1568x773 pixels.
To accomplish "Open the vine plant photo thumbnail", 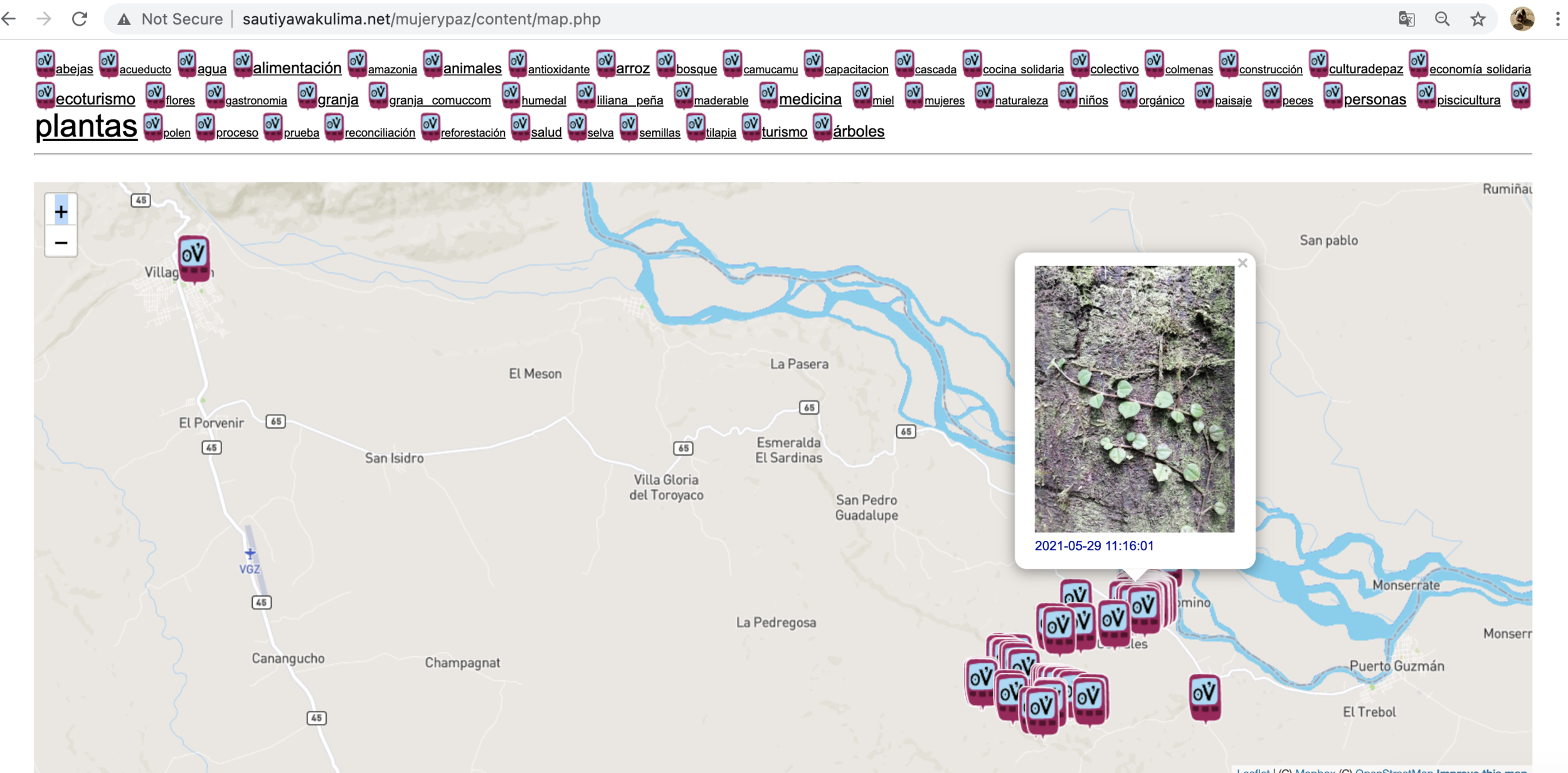I will click(1134, 398).
